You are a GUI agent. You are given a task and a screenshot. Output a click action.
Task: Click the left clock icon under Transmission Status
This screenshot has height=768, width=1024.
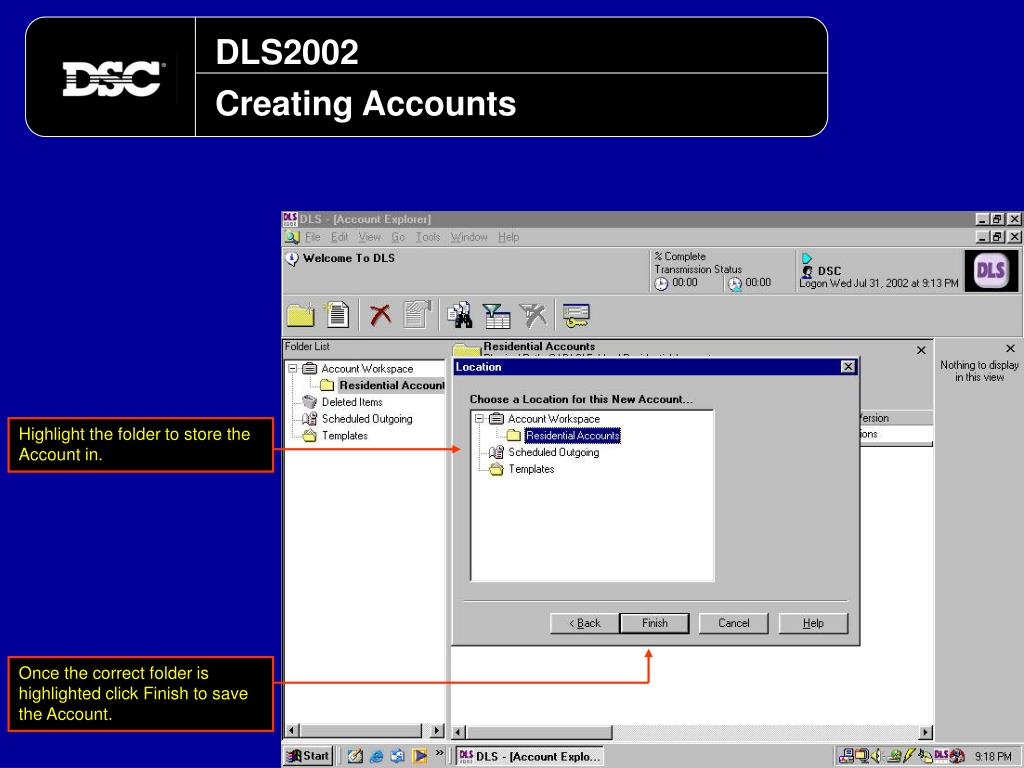(662, 283)
